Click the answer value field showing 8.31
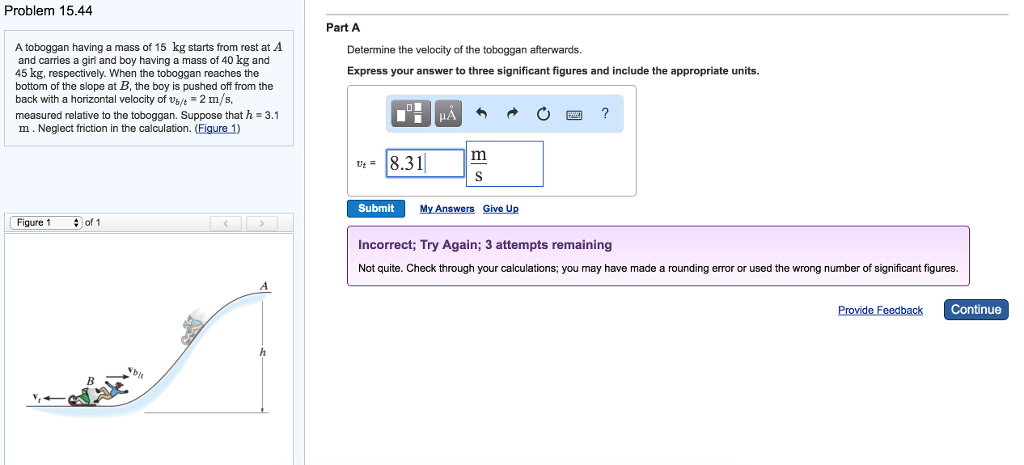 coord(424,163)
